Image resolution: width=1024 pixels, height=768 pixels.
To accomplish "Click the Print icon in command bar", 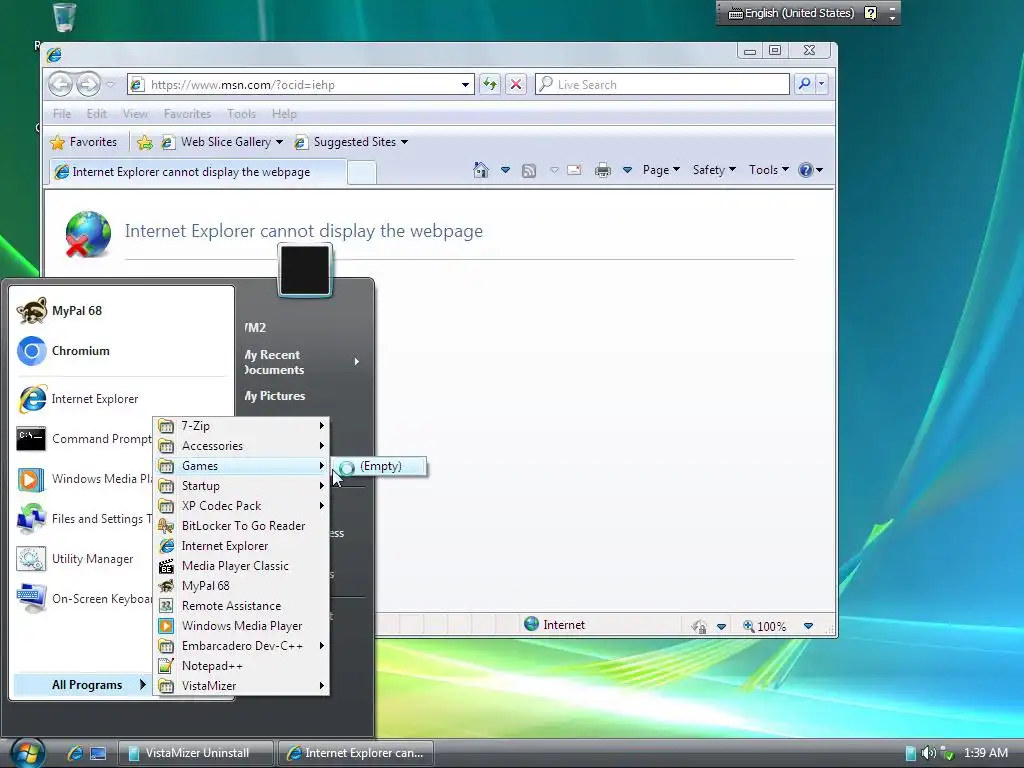I will coord(603,170).
